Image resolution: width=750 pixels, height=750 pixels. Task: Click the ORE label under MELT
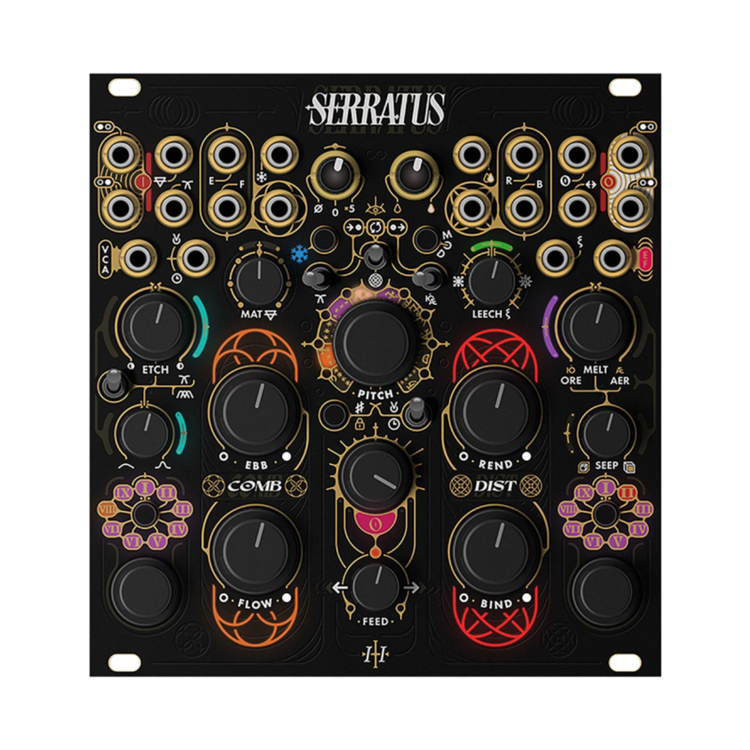571,381
